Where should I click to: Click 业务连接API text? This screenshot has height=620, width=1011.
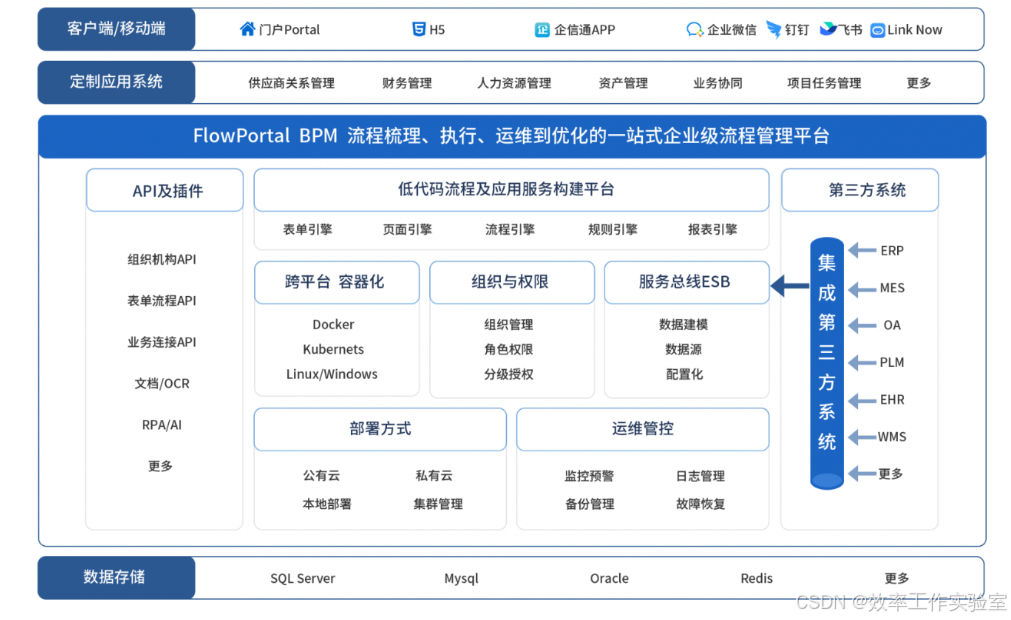162,342
